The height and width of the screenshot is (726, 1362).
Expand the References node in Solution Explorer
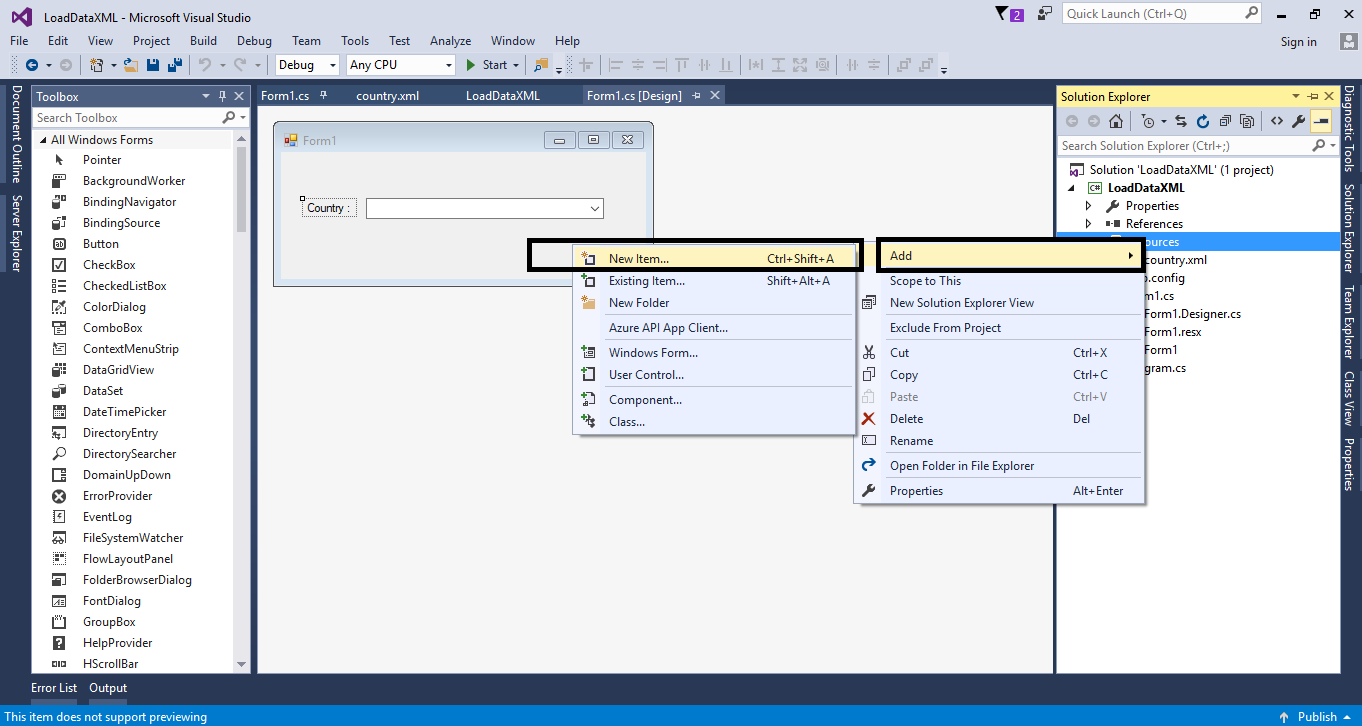coord(1089,224)
